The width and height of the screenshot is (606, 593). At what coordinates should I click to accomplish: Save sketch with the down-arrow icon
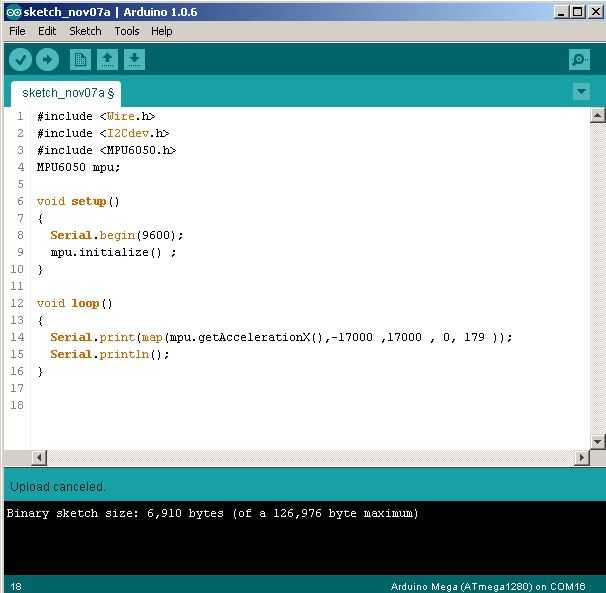tap(134, 60)
